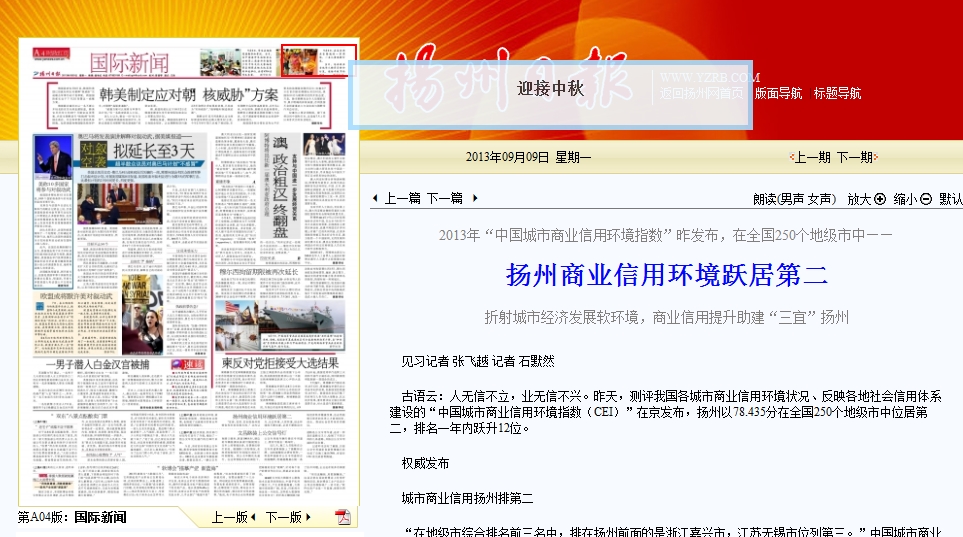This screenshot has width=963, height=537.
Task: Open the next issue 下一期
Action: (854, 157)
